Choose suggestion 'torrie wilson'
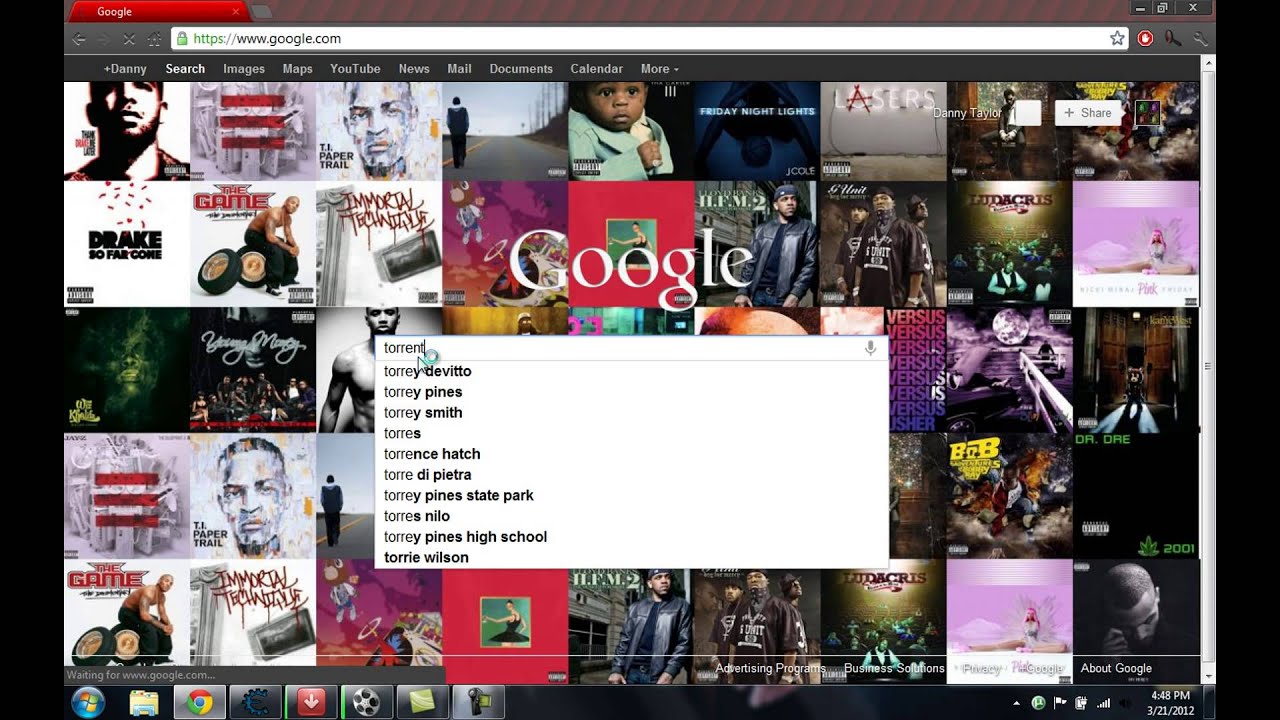The width and height of the screenshot is (1280, 720). [x=631, y=558]
